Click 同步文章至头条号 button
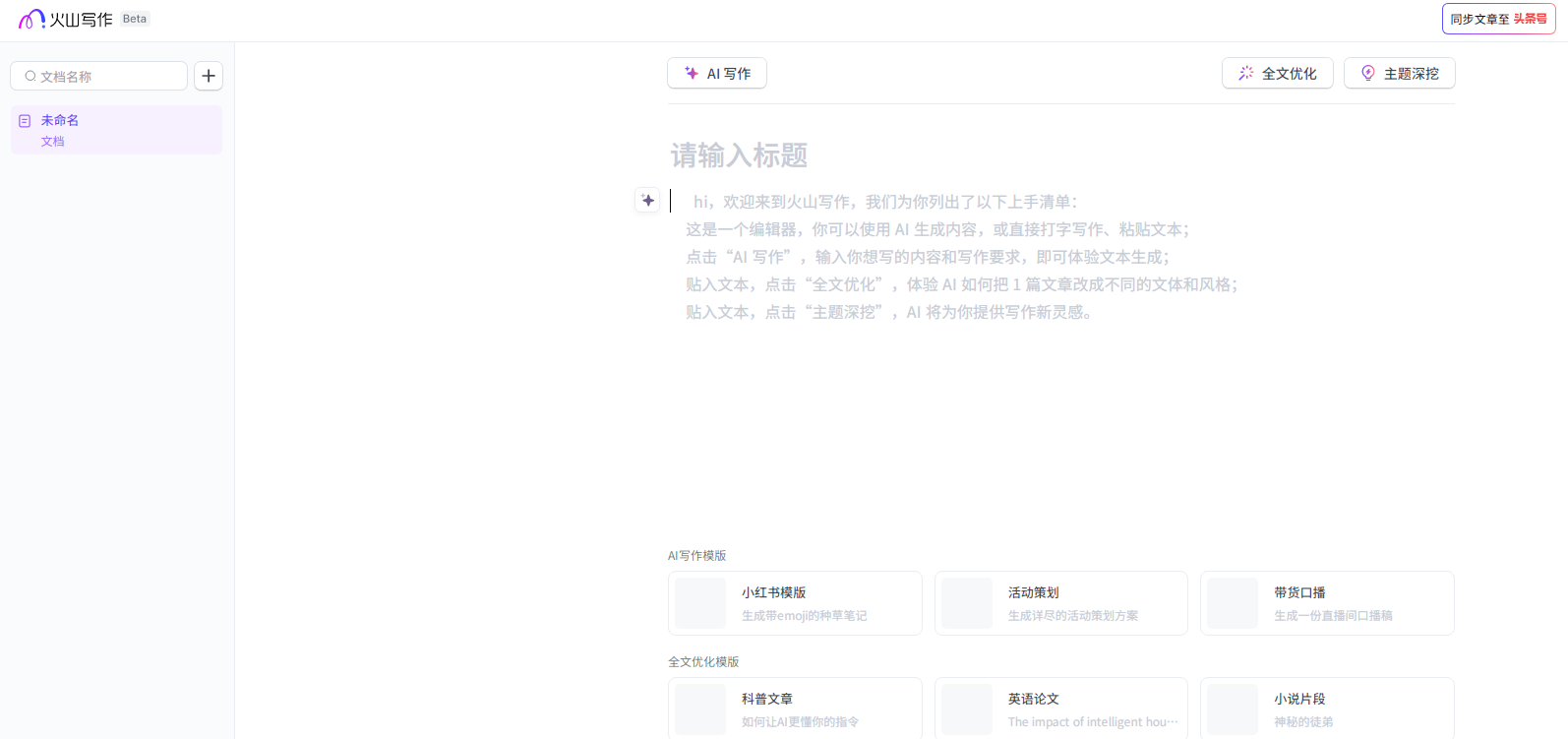This screenshot has width=1568, height=739. click(x=1498, y=19)
